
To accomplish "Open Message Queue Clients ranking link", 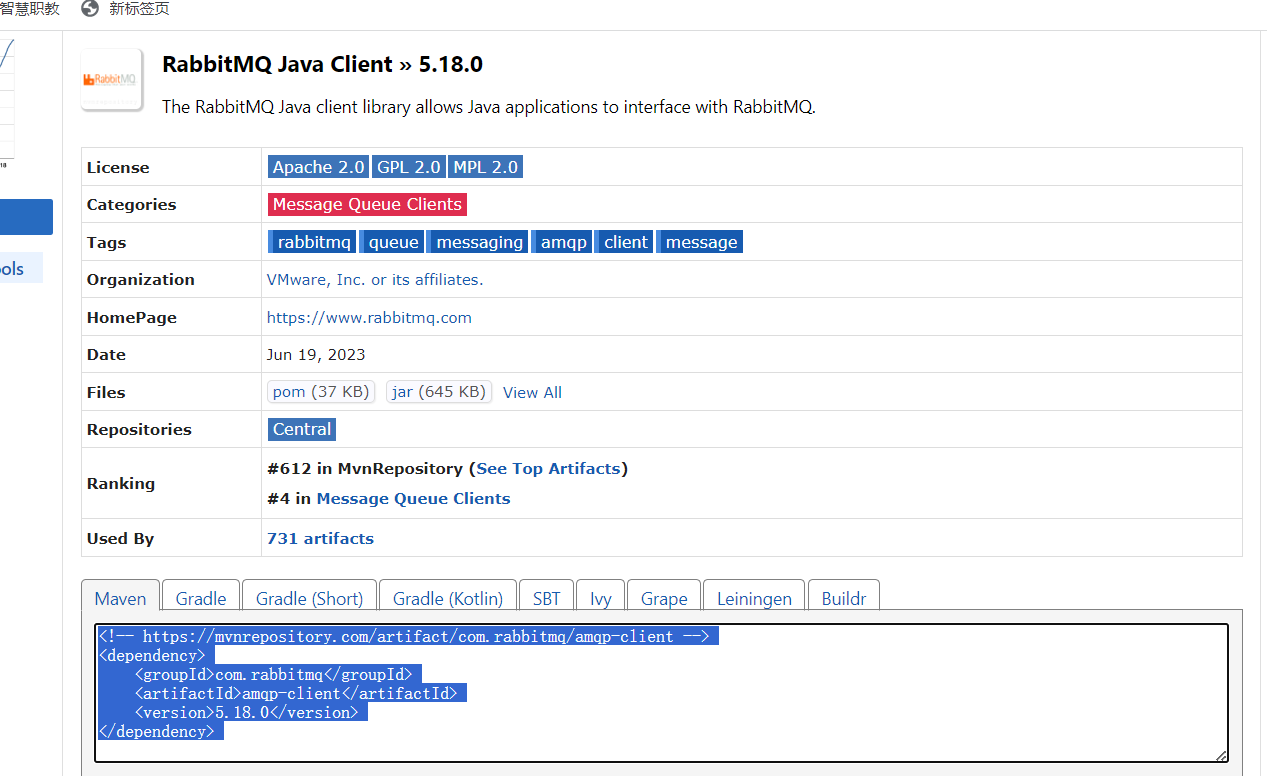I will coord(413,498).
